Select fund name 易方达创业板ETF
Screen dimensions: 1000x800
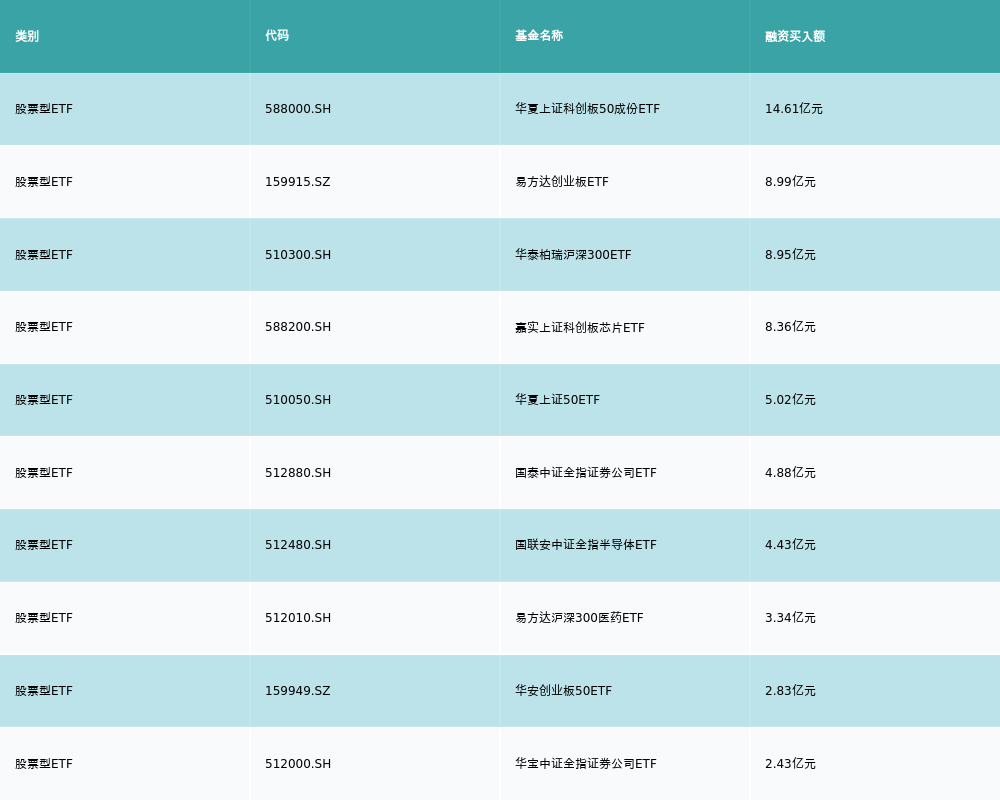point(562,182)
